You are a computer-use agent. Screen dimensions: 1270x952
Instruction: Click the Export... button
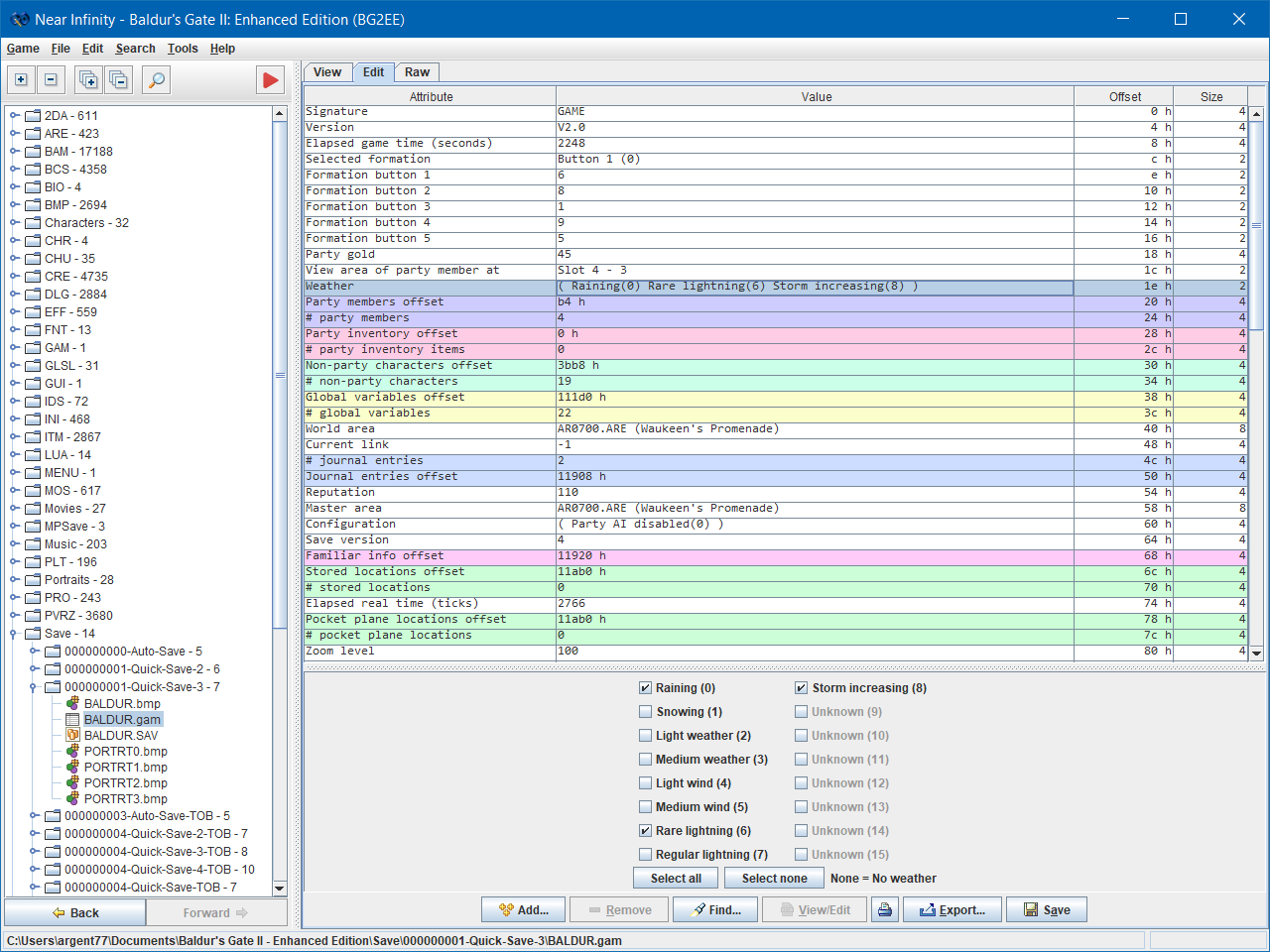pyautogui.click(x=952, y=910)
